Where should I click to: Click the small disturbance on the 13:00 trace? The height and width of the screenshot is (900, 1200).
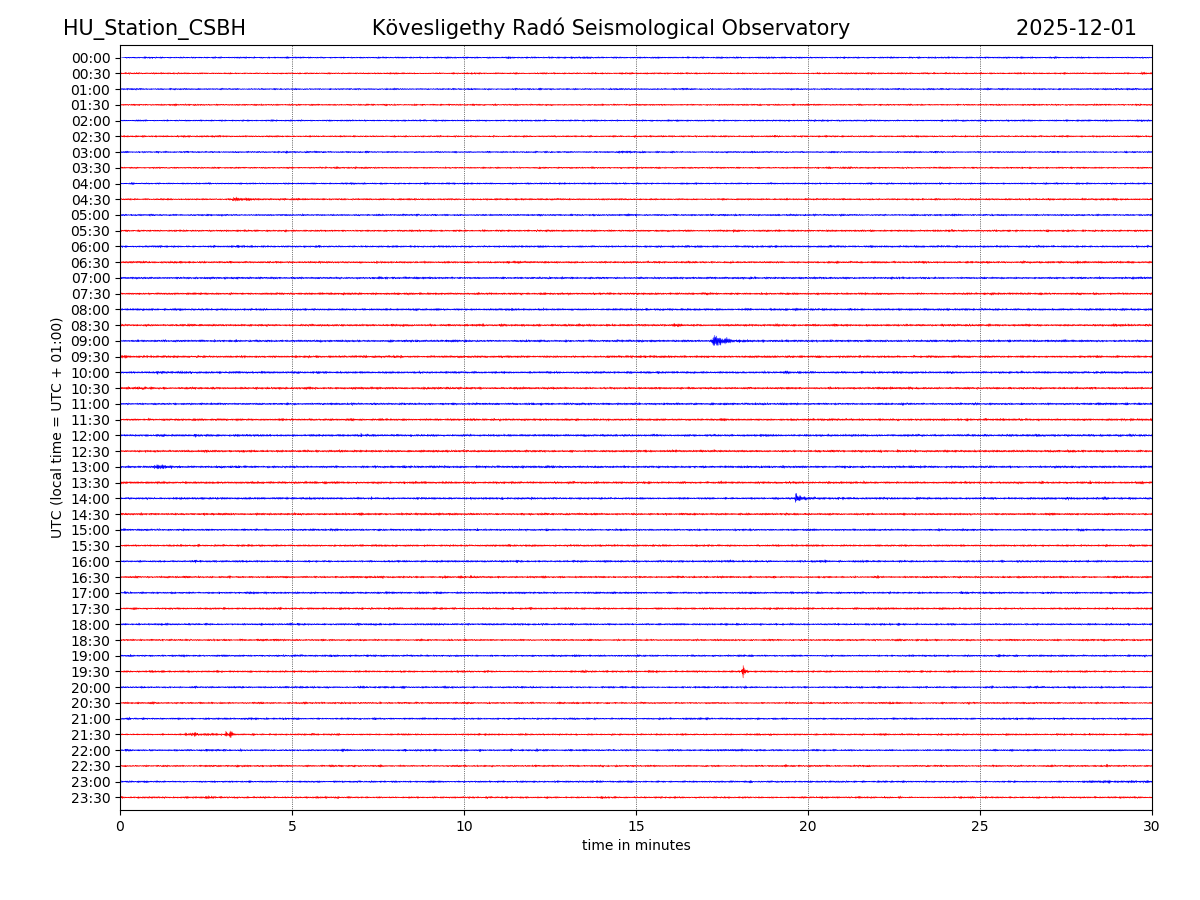pyautogui.click(x=161, y=467)
